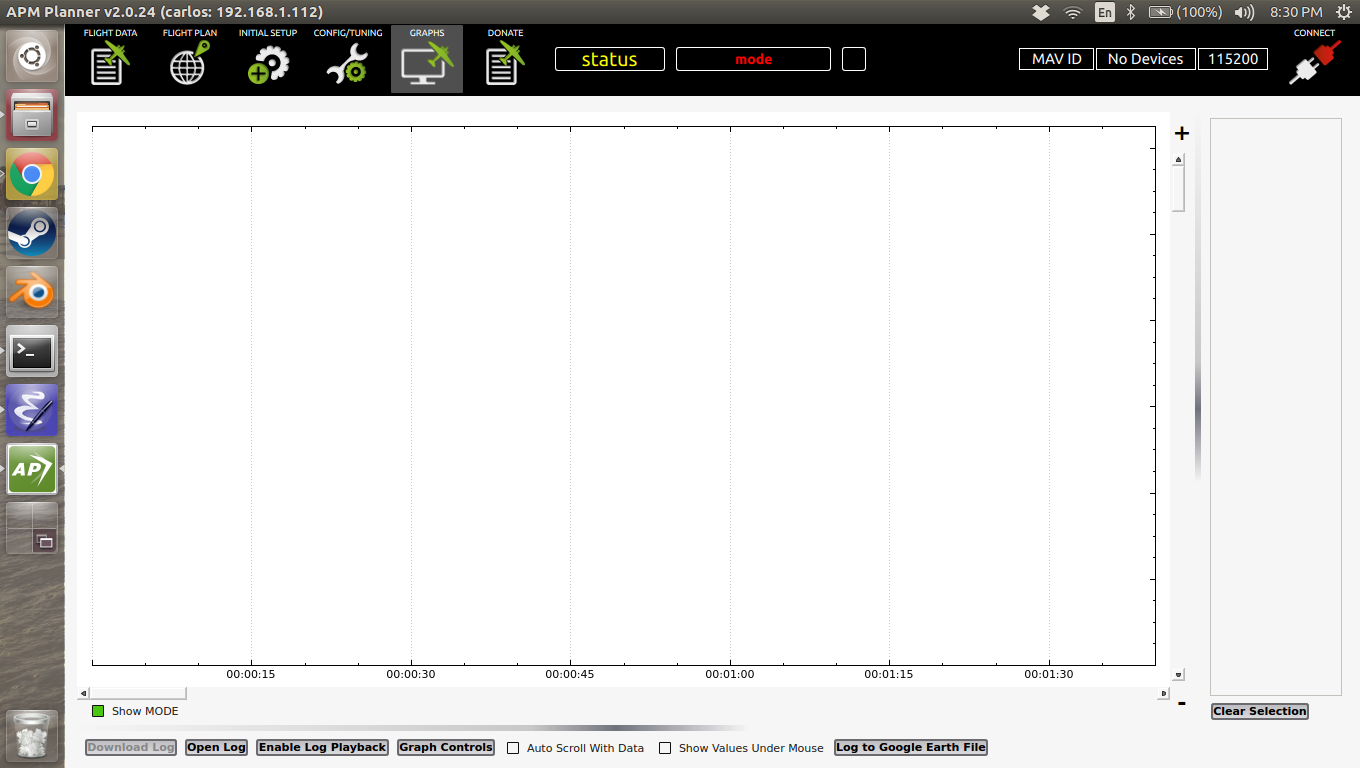The width and height of the screenshot is (1360, 768).
Task: Open the system clock menu
Action: [x=1296, y=13]
